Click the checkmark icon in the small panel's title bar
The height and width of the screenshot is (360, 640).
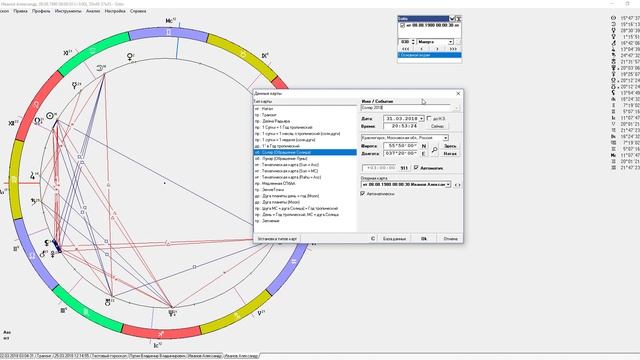[x=452, y=18]
